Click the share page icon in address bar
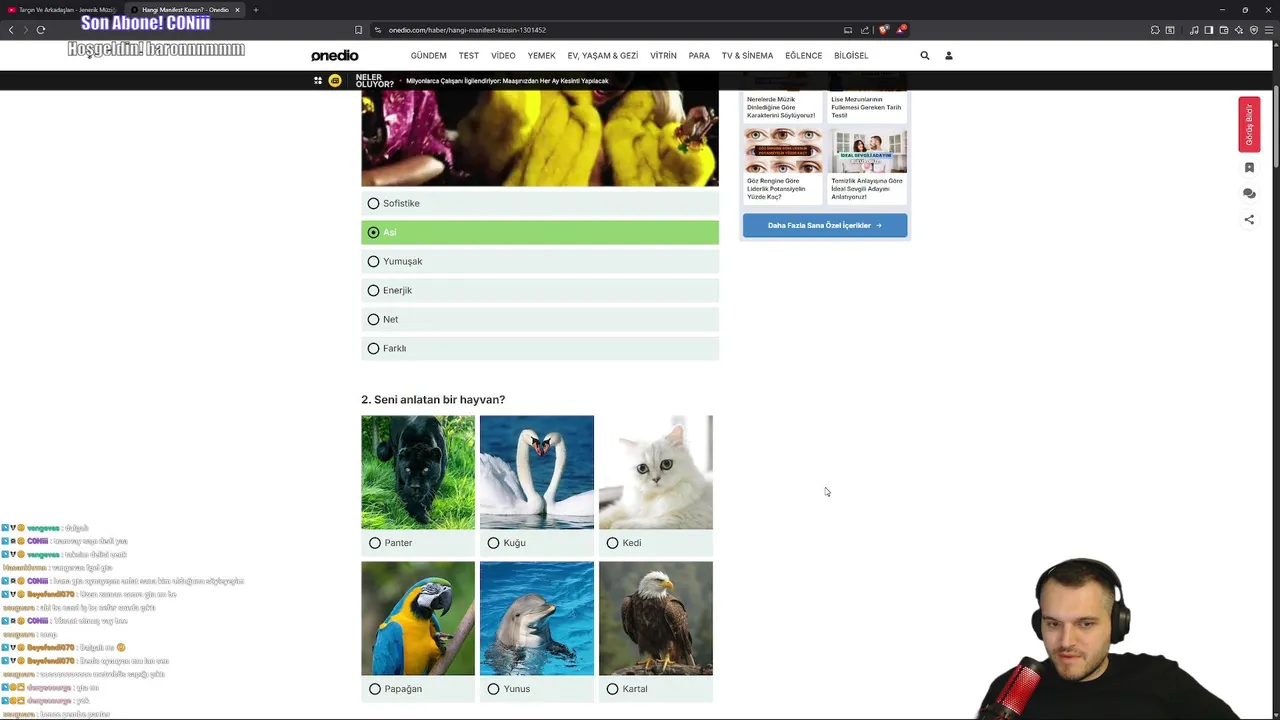 tap(865, 30)
